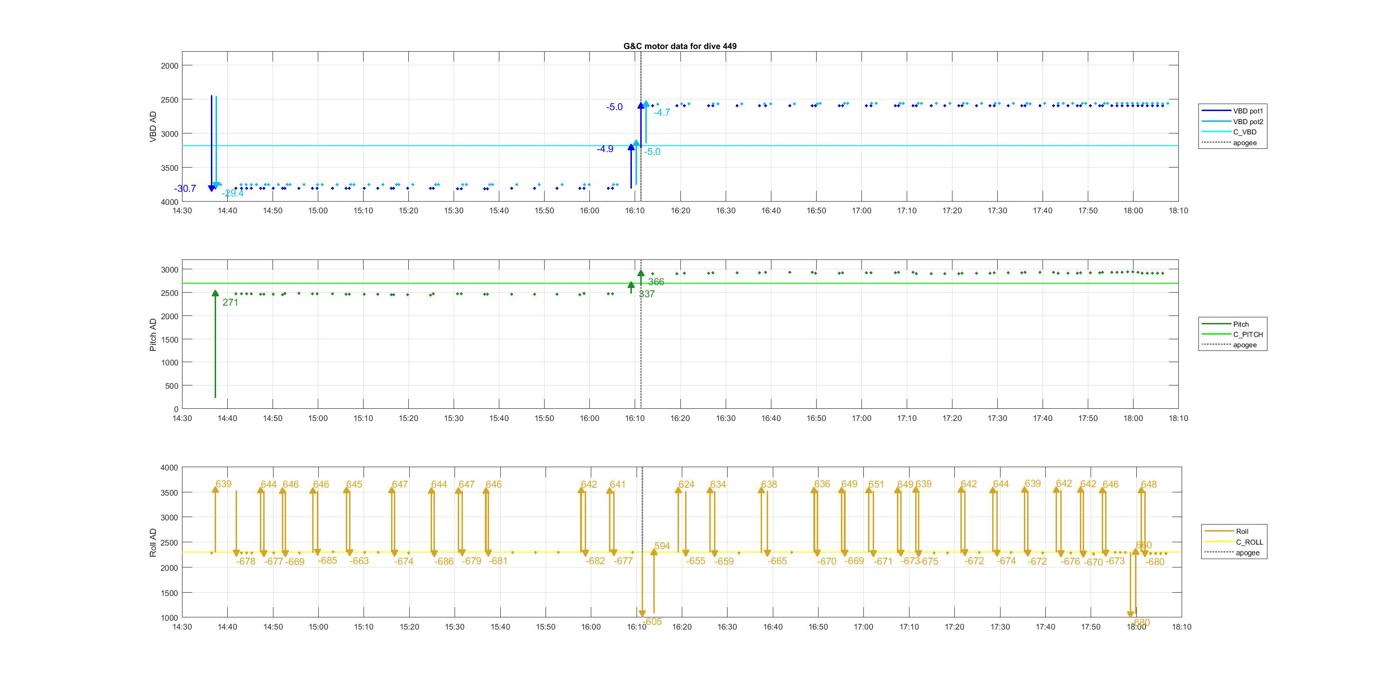Click the '645' roll data label

(354, 484)
